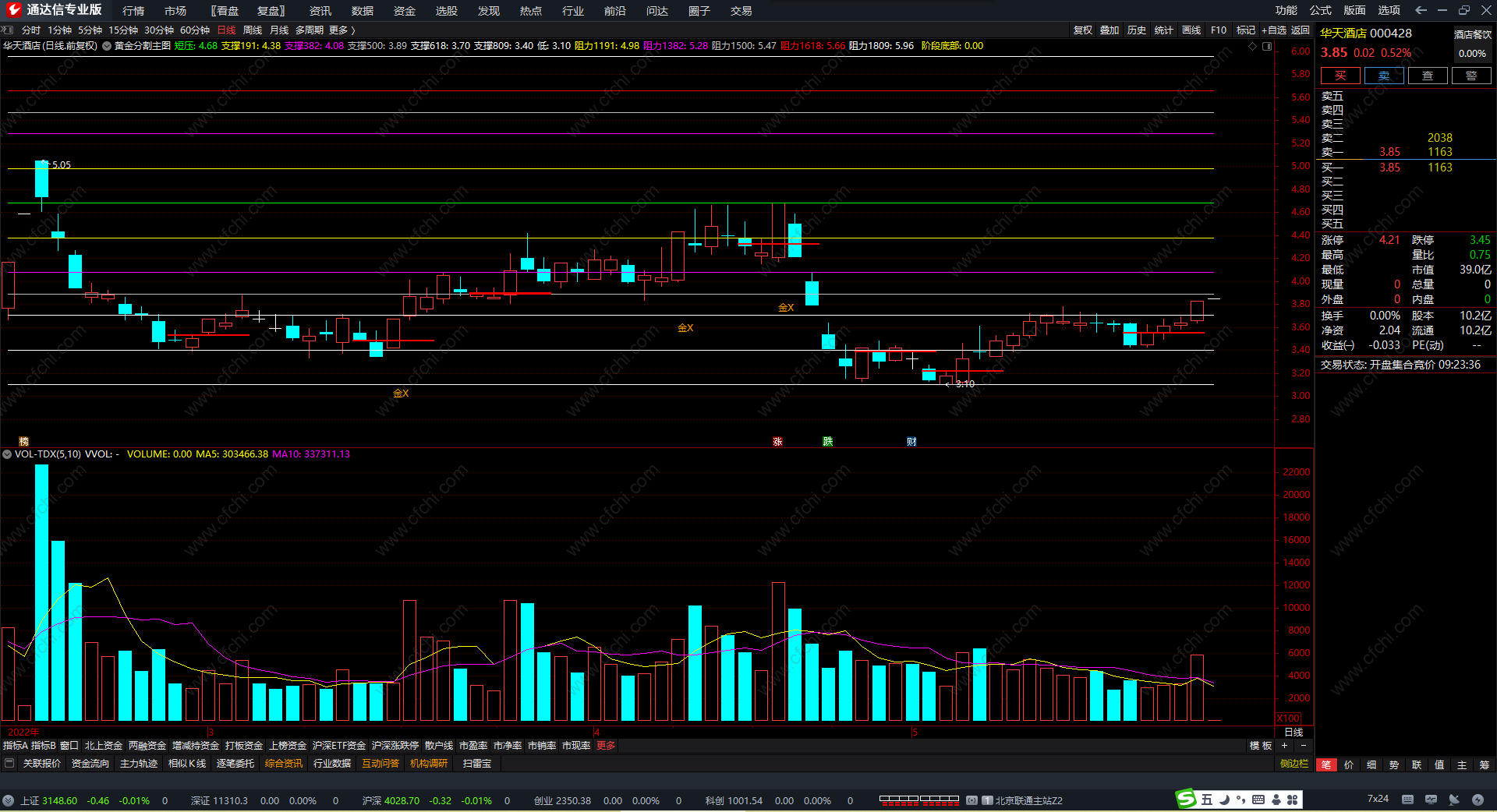This screenshot has height=812, width=1497.
Task: Toggle the side panel icon above the price axis
Action: point(1267,46)
